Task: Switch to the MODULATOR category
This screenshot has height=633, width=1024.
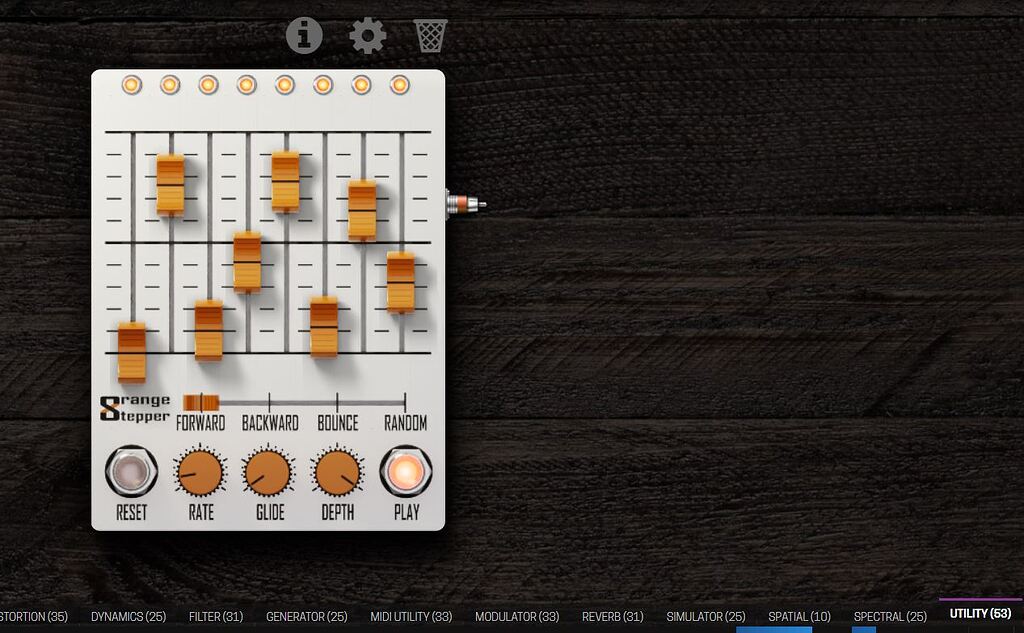Action: pyautogui.click(x=517, y=617)
